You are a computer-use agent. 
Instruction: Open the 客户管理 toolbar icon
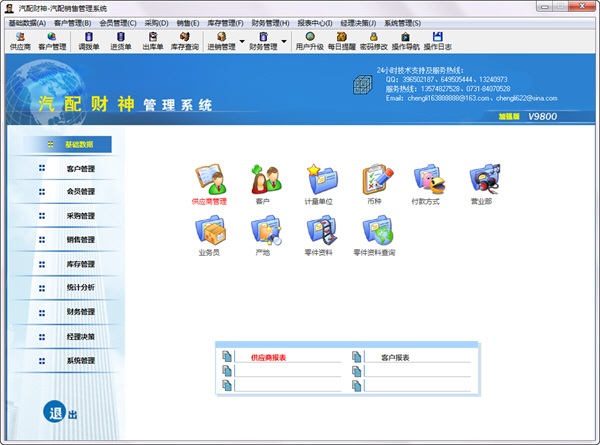click(52, 41)
